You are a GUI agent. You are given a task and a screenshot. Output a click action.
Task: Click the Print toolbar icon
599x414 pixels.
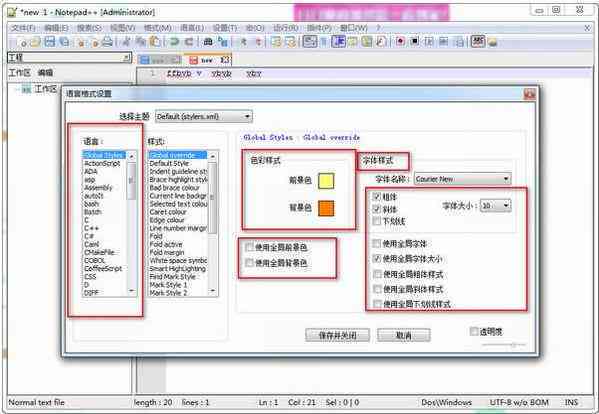pyautogui.click(x=107, y=42)
